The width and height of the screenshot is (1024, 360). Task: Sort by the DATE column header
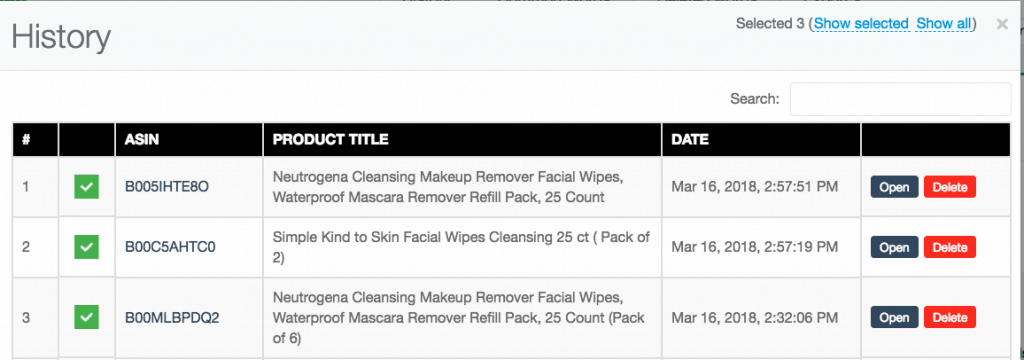tap(761, 139)
